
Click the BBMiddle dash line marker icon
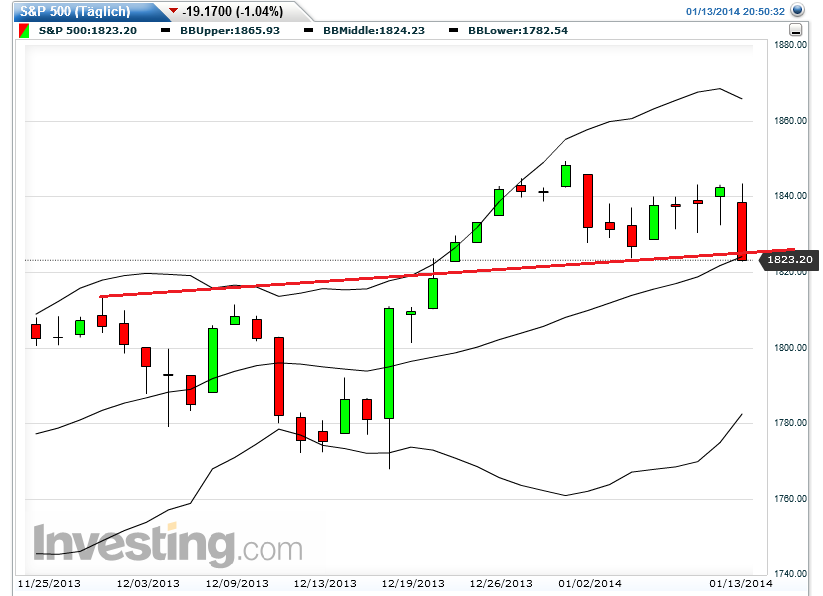click(310, 30)
